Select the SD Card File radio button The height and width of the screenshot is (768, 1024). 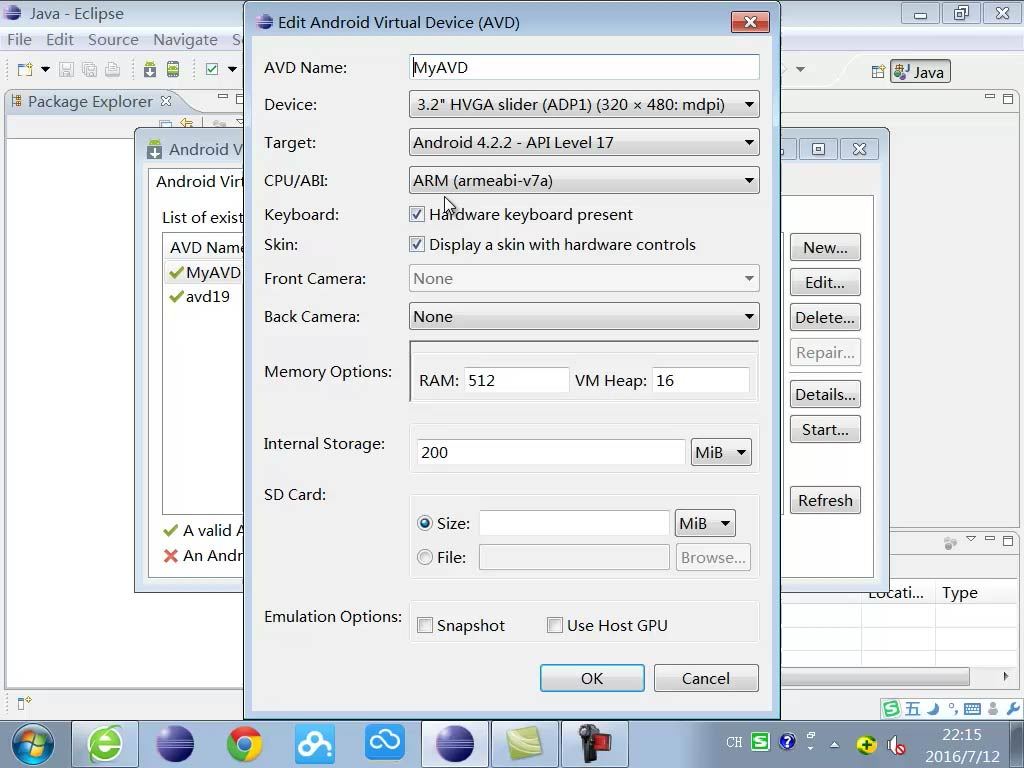coord(425,557)
